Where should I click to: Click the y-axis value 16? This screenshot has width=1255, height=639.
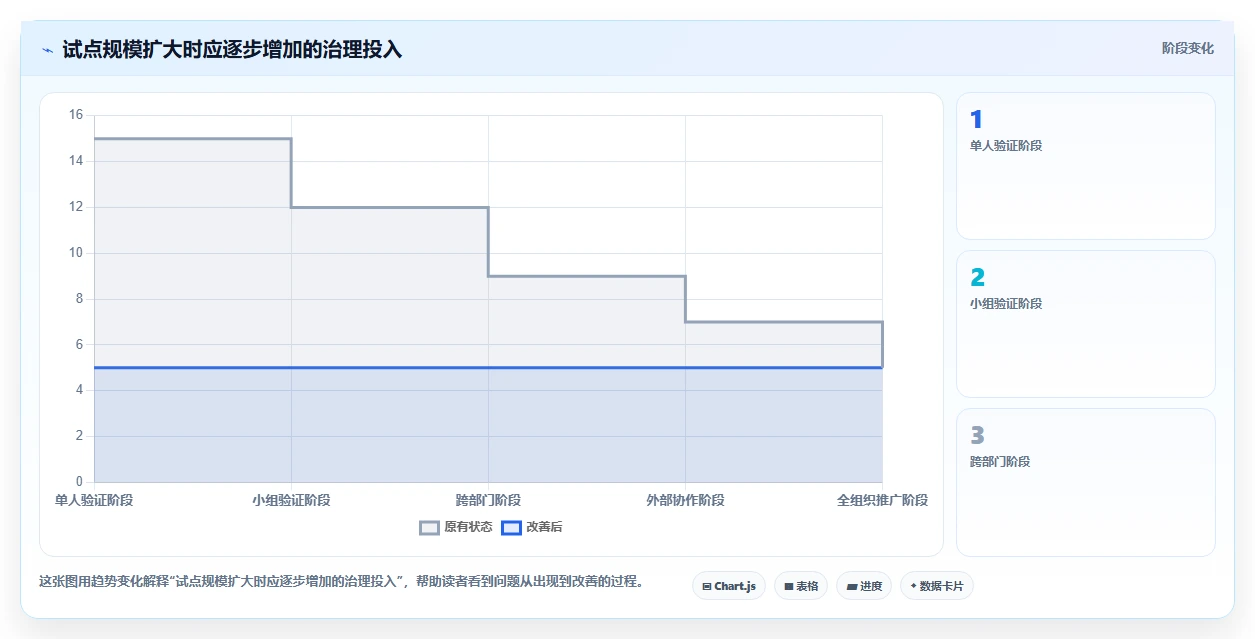(x=76, y=115)
